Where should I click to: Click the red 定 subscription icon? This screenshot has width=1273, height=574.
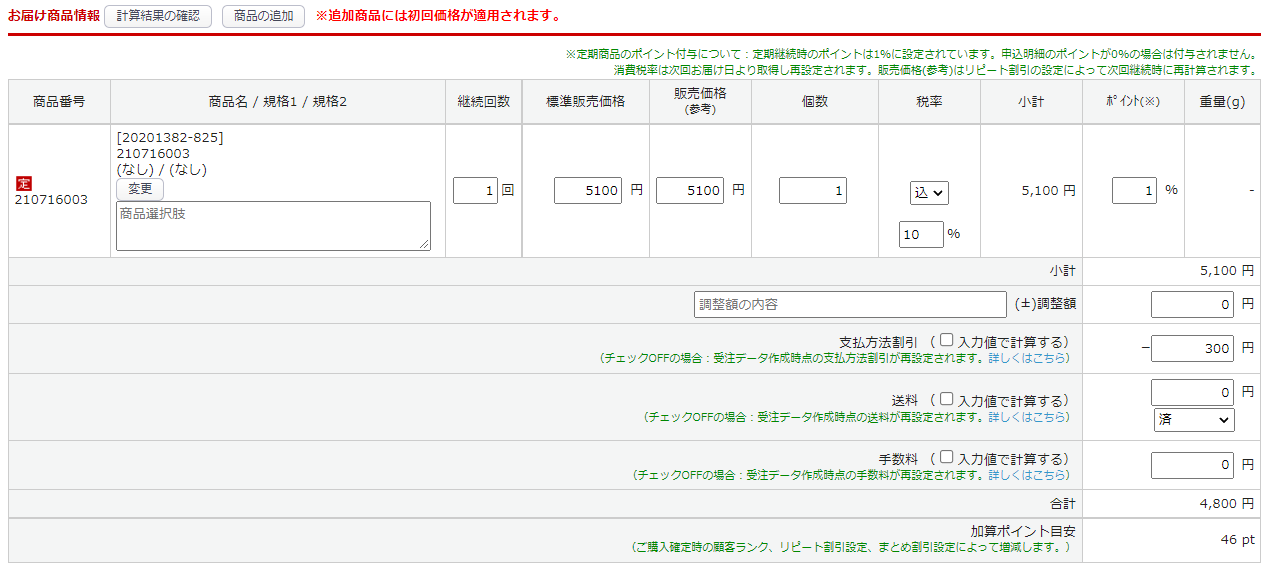[24, 183]
